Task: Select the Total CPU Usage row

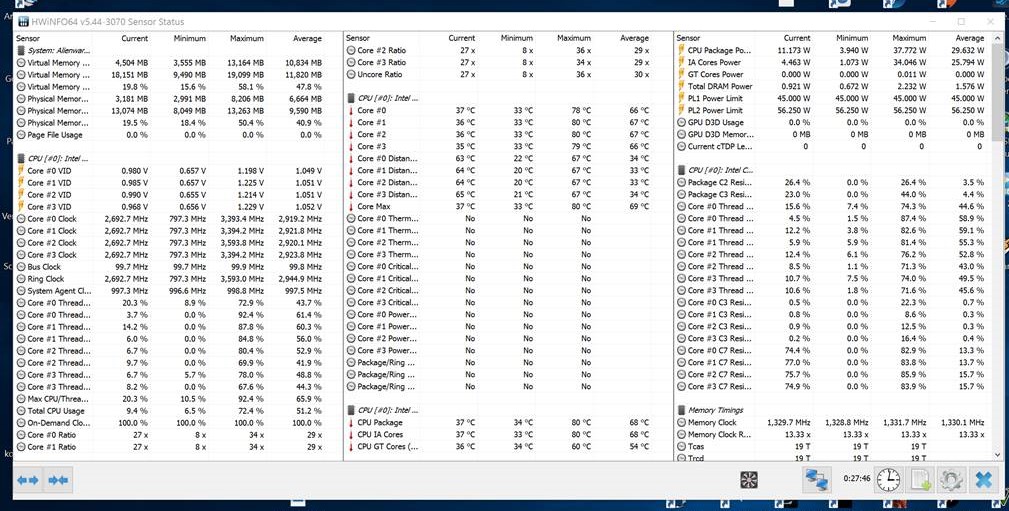Action: 55,410
